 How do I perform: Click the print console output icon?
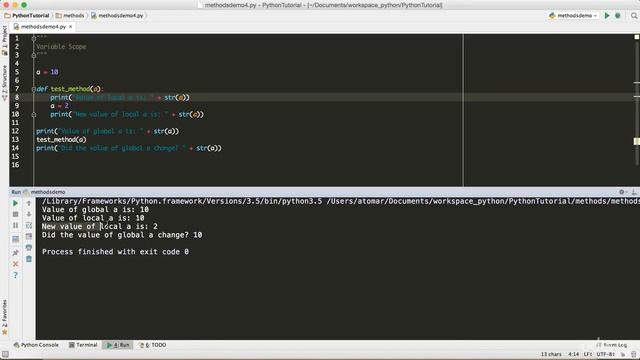pos(29,248)
